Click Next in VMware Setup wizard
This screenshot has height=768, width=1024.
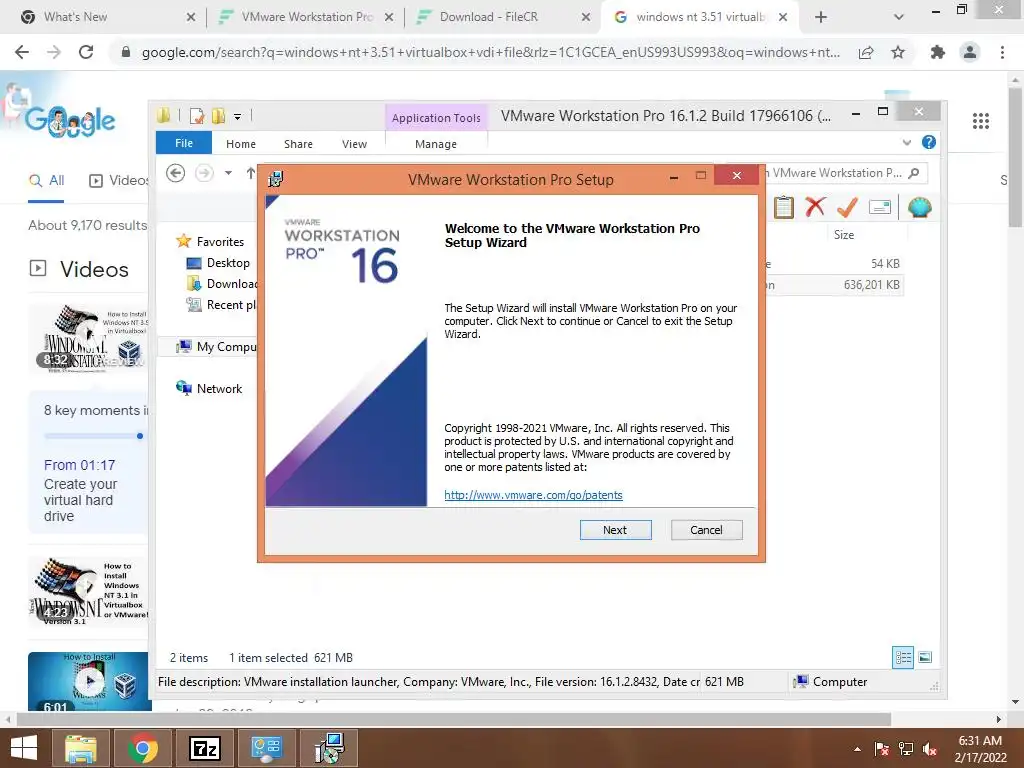point(615,530)
